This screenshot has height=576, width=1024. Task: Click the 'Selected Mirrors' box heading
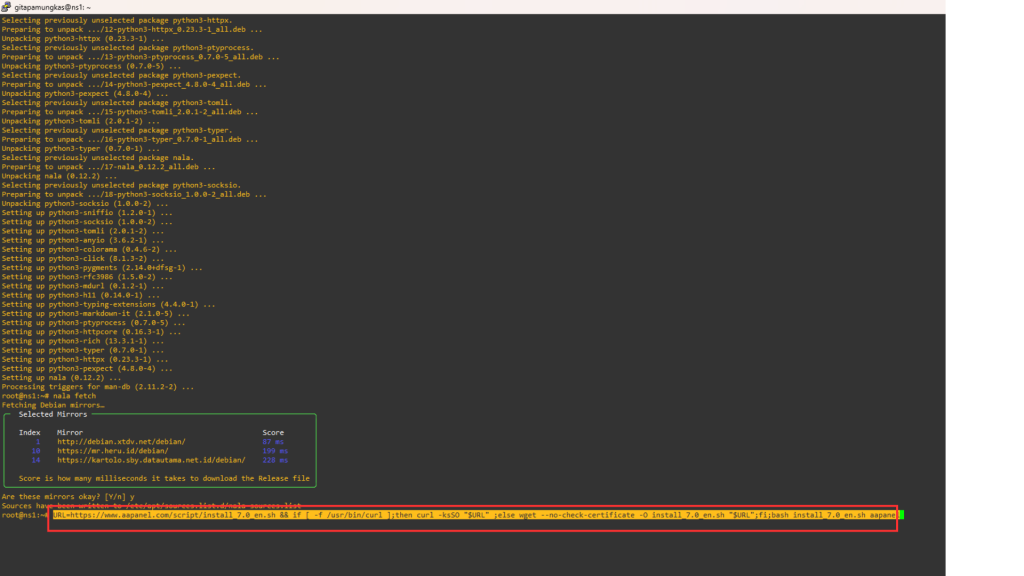tap(52, 414)
